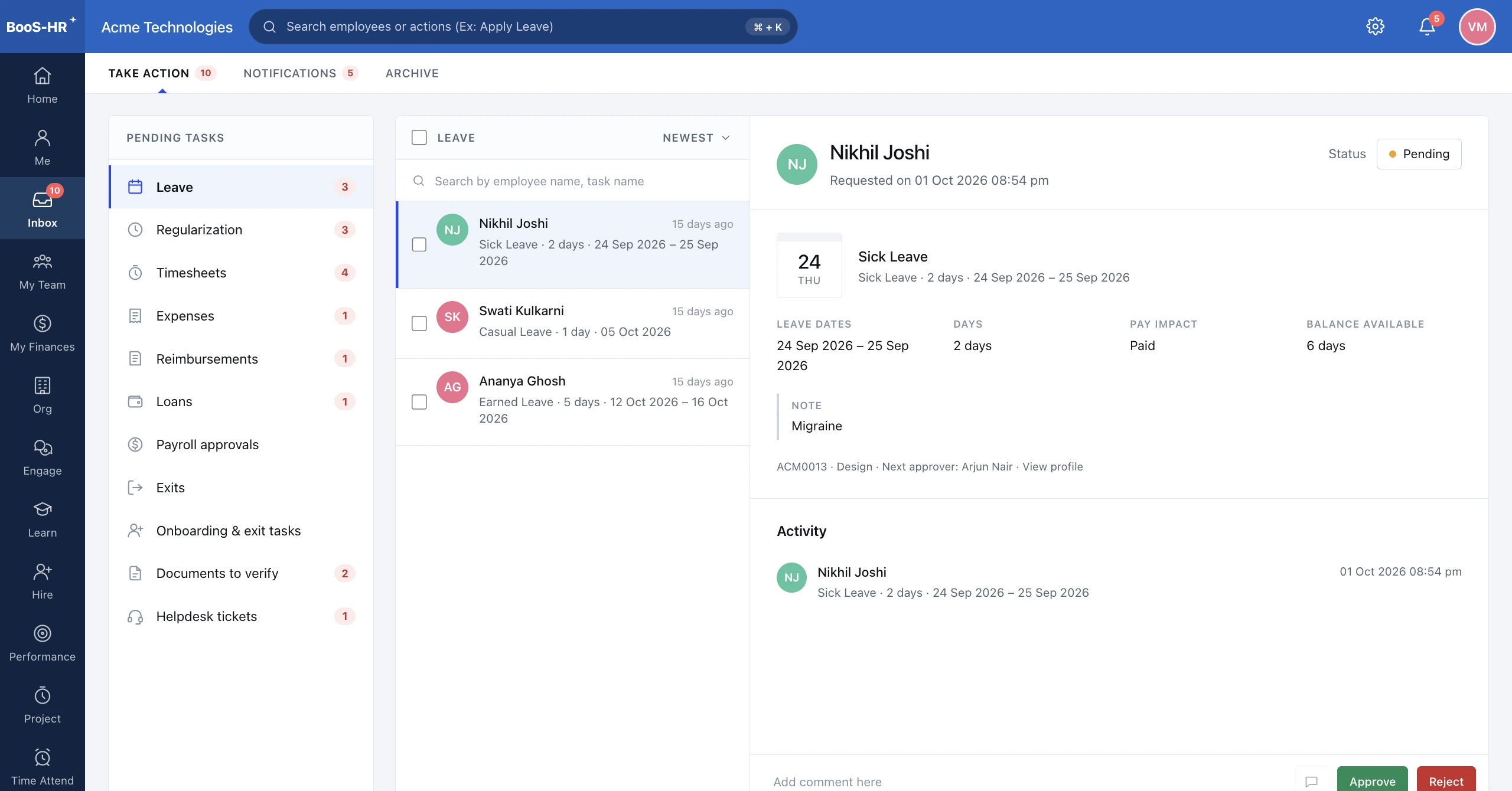Click the ⌘ + K shortcut badge
Image resolution: width=1512 pixels, height=791 pixels.
[x=767, y=27]
